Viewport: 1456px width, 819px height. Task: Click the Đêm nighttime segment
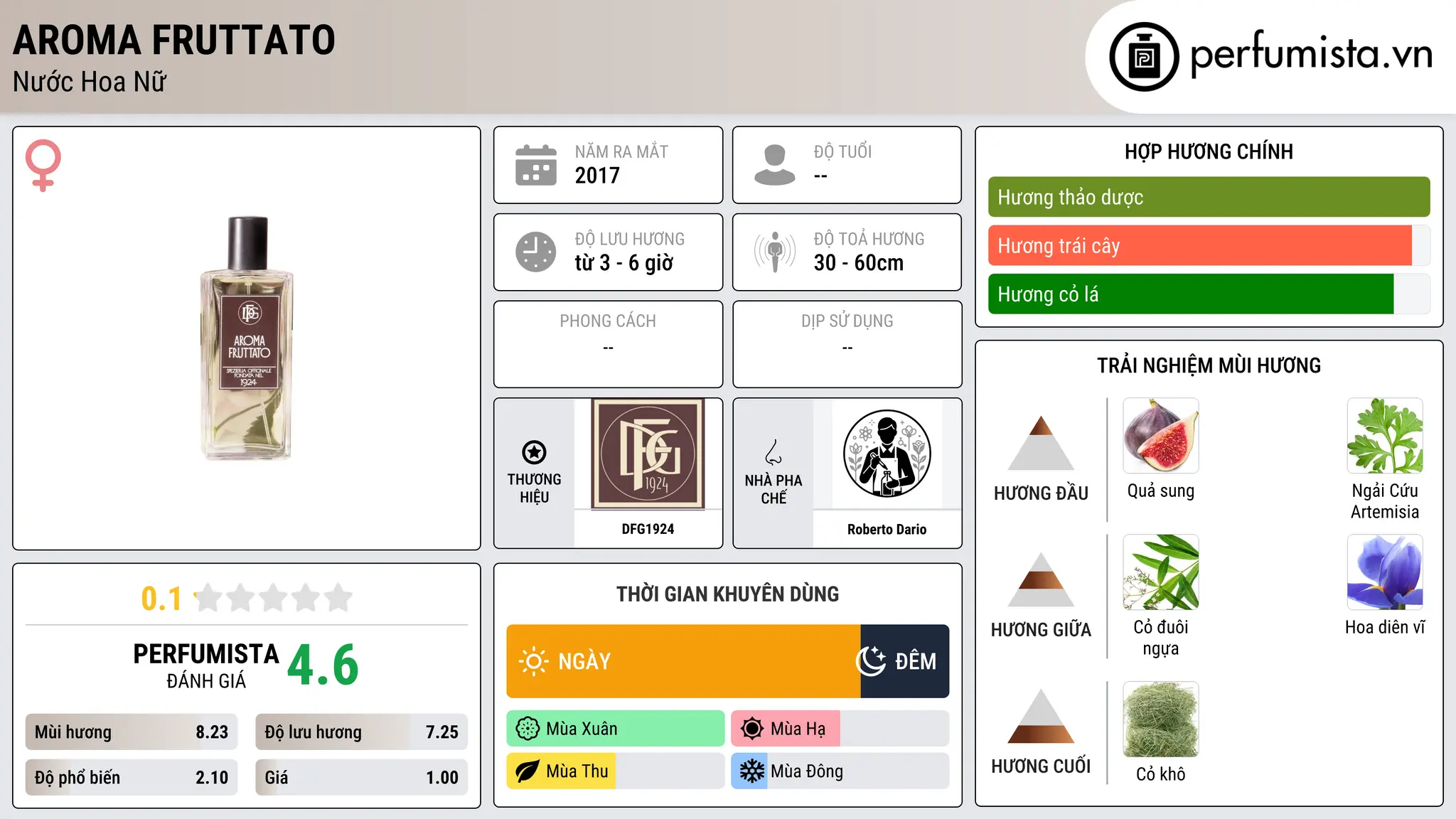[905, 661]
